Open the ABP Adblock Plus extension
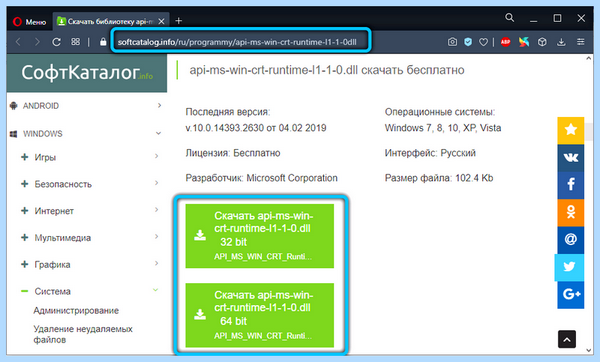 505,42
